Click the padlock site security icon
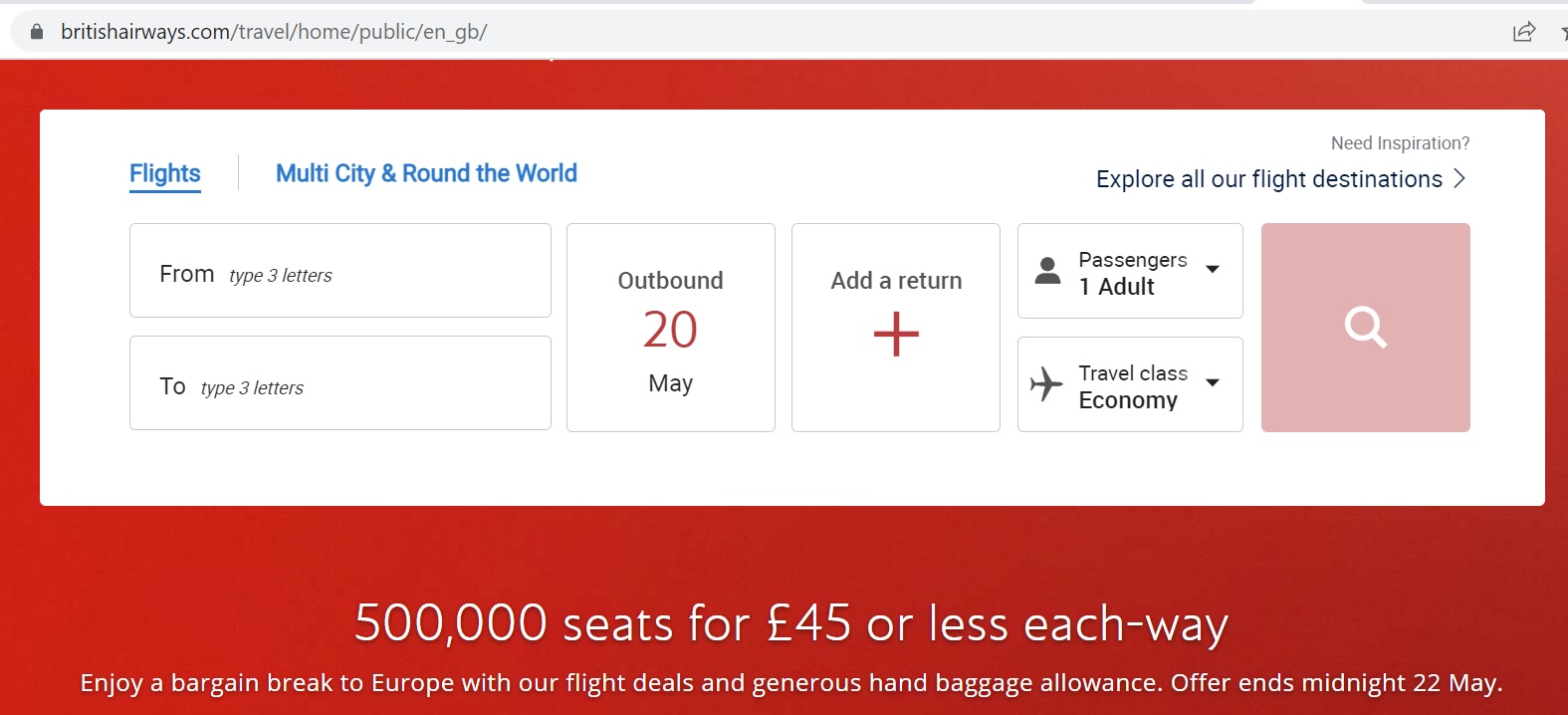The width and height of the screenshot is (1568, 715). (37, 32)
